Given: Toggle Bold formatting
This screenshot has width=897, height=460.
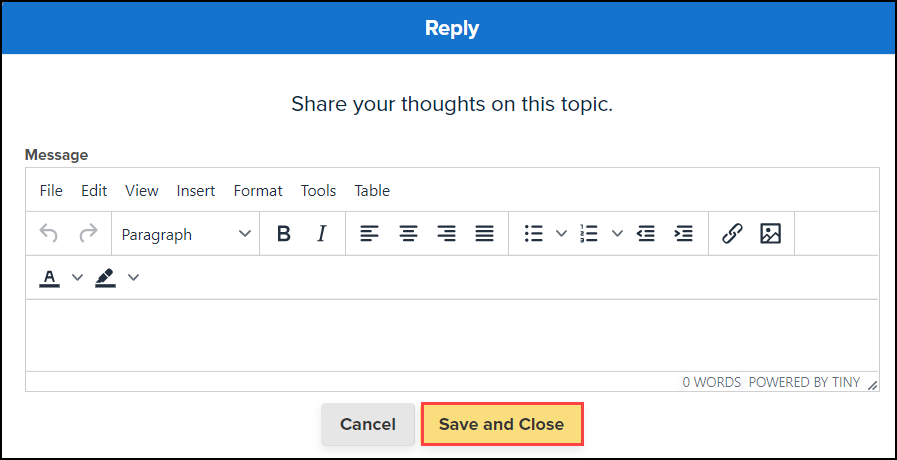Looking at the screenshot, I should (x=283, y=234).
